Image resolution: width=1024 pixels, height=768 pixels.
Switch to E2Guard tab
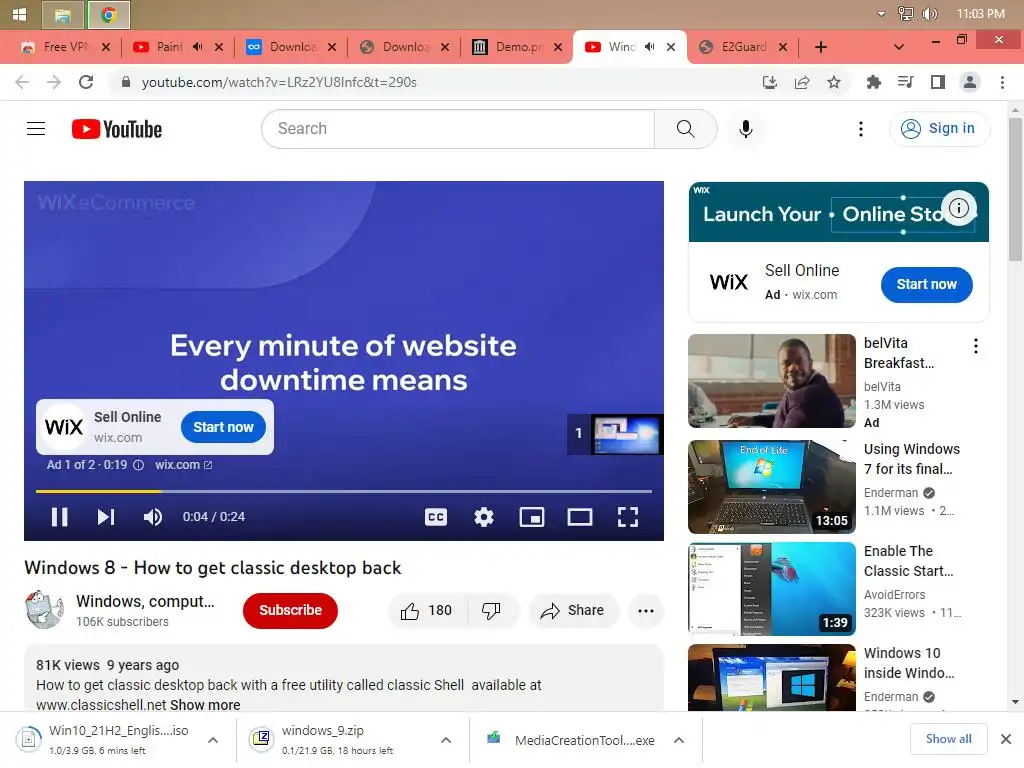(744, 47)
